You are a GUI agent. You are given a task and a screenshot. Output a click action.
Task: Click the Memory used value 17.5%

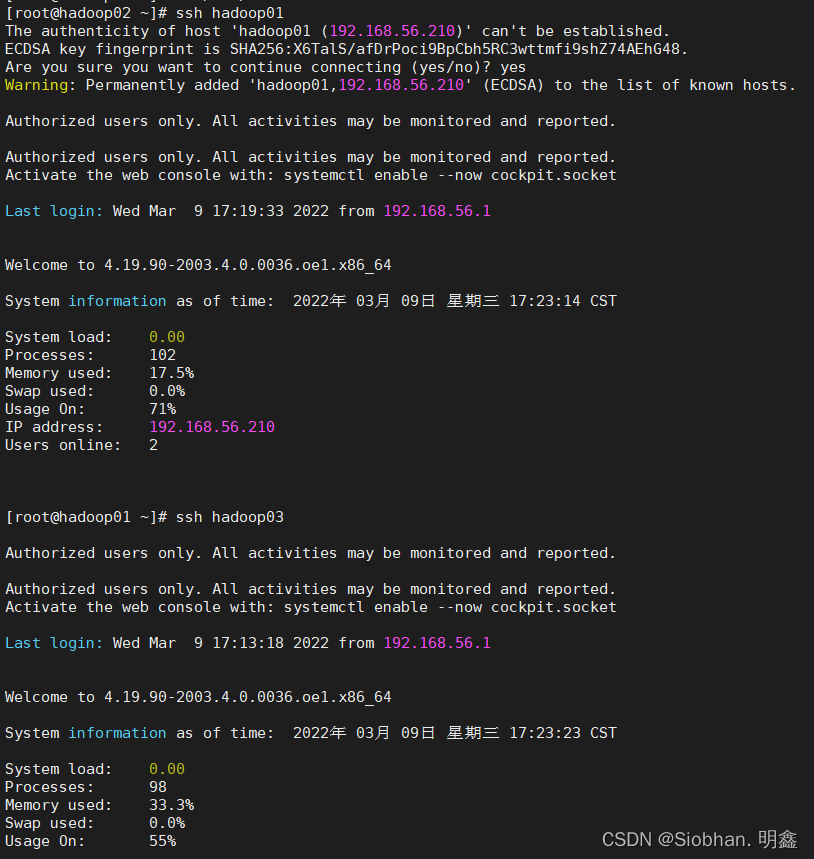click(x=171, y=373)
